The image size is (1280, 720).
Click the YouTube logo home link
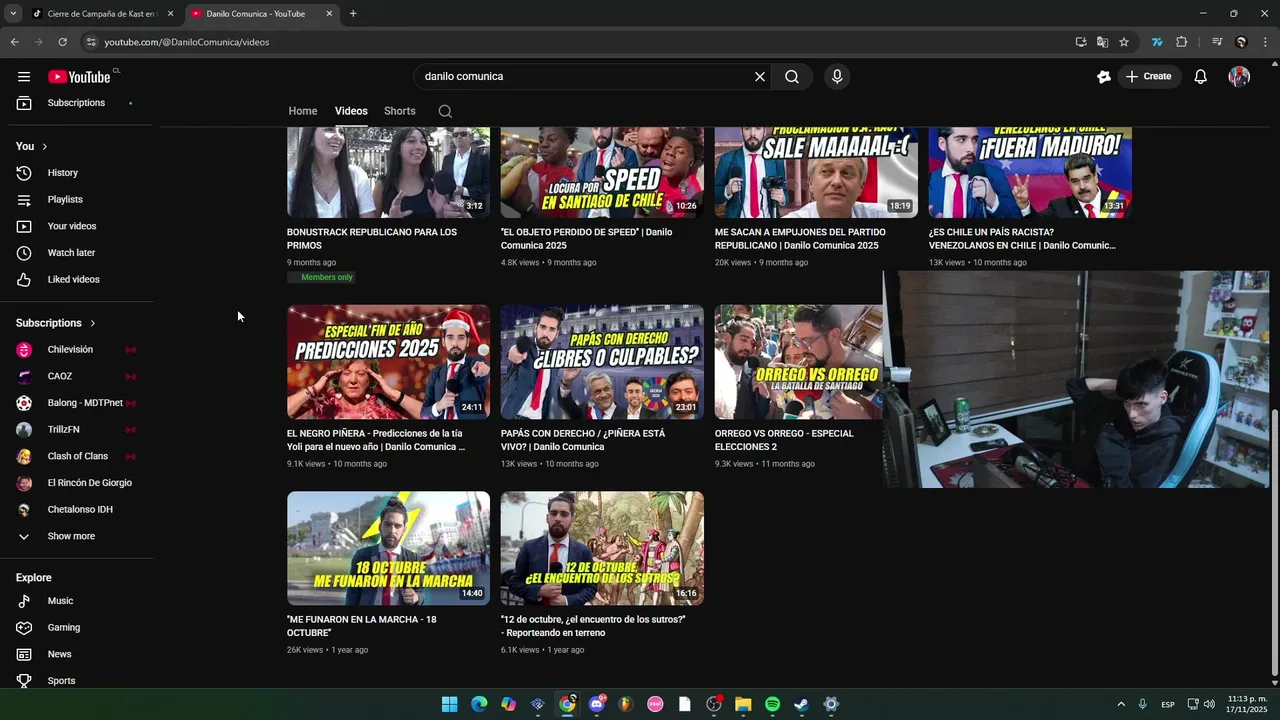point(80,77)
